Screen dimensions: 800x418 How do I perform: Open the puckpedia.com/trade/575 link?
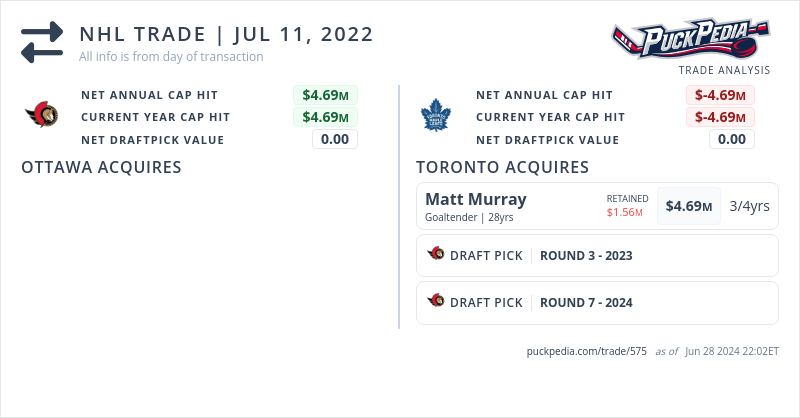click(x=586, y=352)
